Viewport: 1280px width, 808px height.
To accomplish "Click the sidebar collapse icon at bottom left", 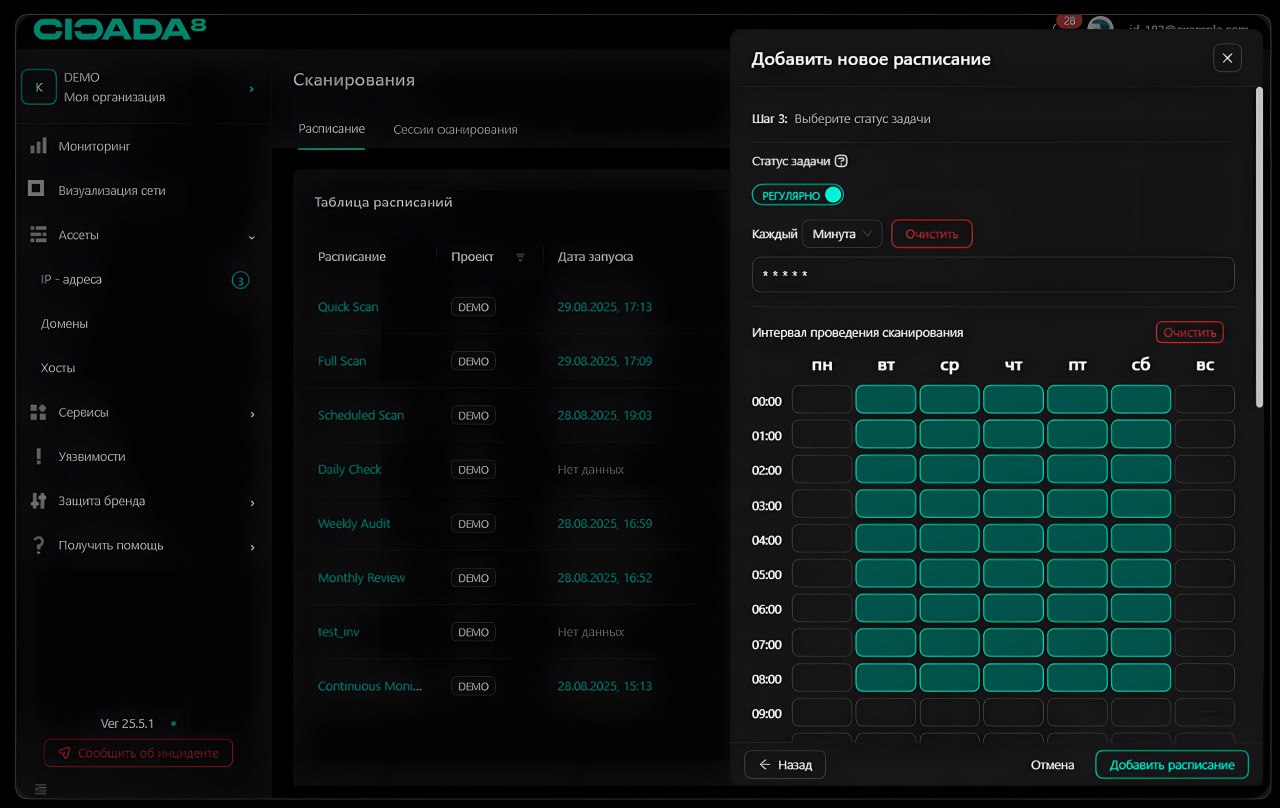I will pos(39,789).
